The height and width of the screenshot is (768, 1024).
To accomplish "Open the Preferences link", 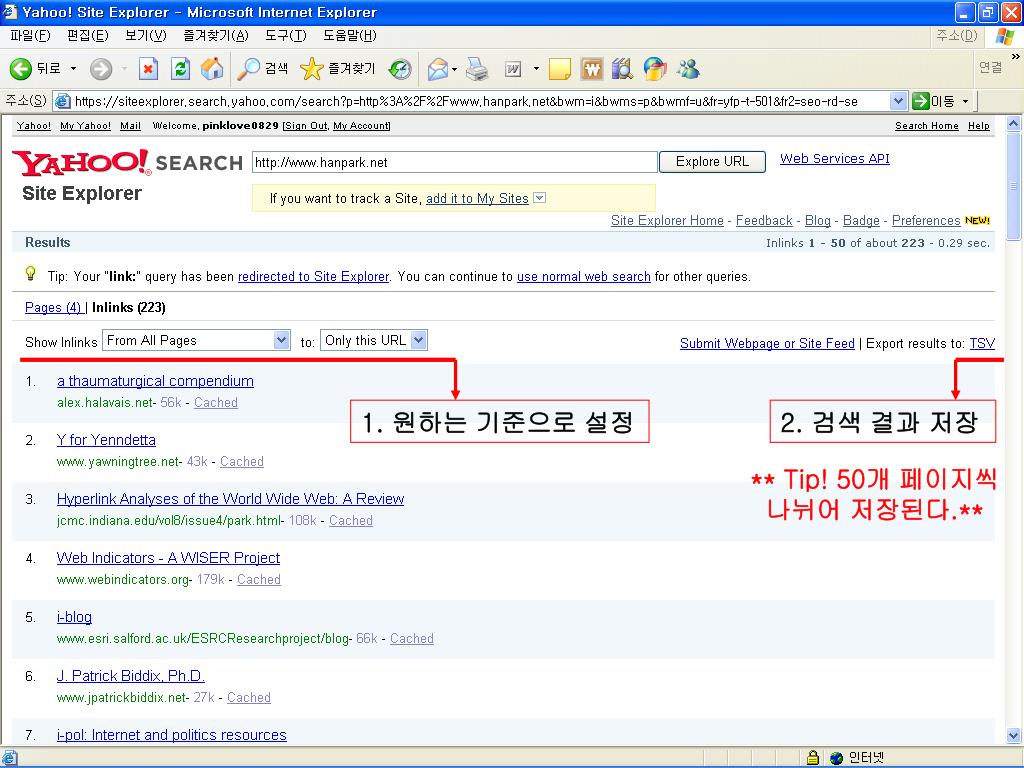I will (926, 221).
